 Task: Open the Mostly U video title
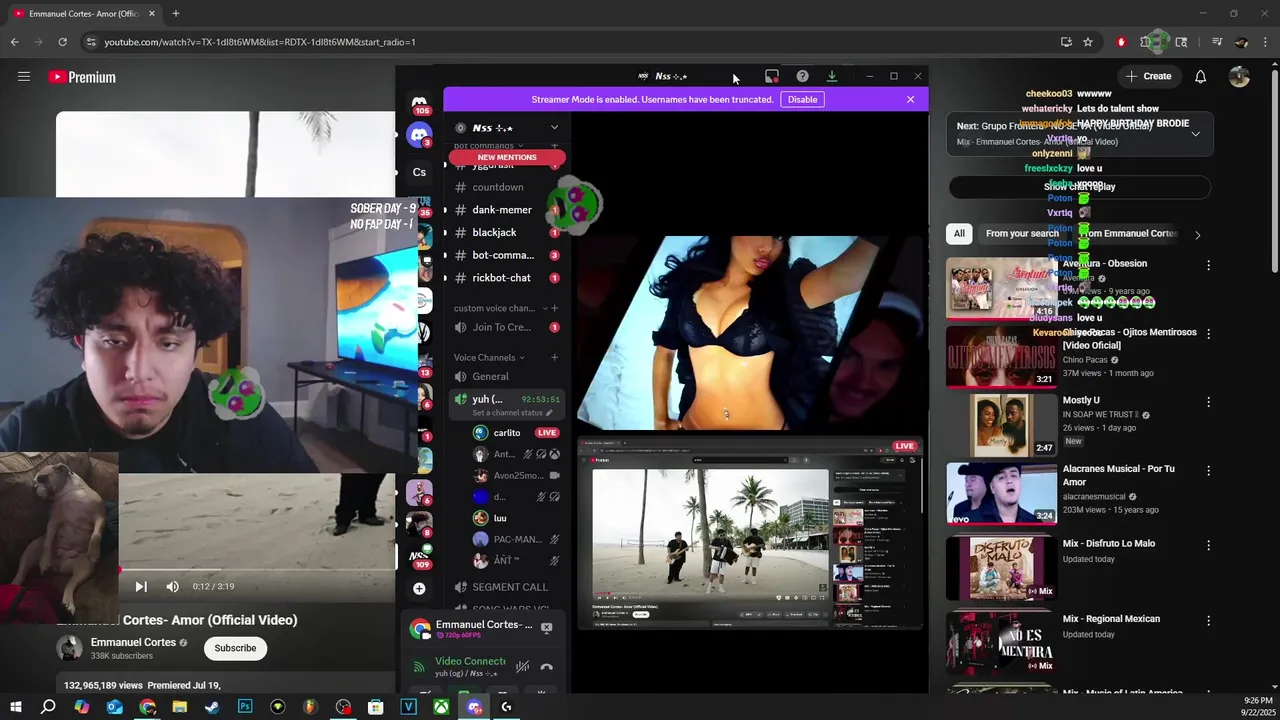click(1081, 401)
